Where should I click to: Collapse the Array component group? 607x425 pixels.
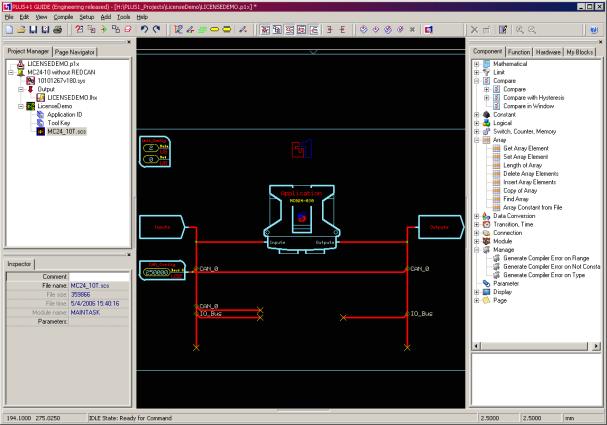point(477,140)
